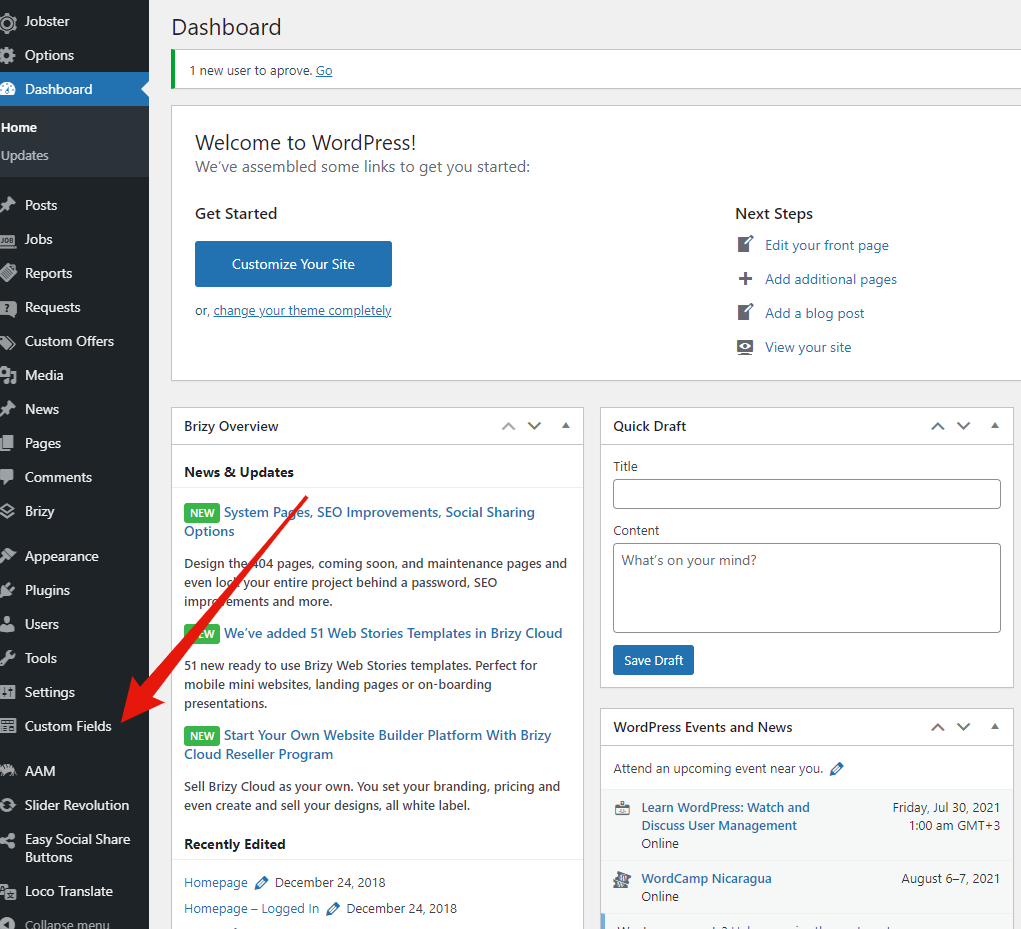Click the Options gear icon
The width and height of the screenshot is (1021, 929).
(7, 56)
